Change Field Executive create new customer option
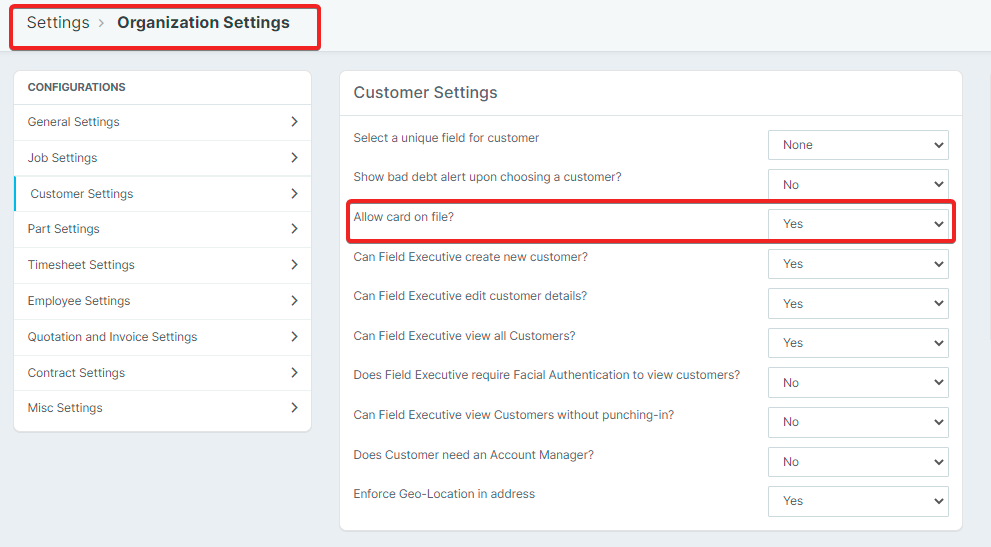This screenshot has height=547, width=991. [857, 264]
